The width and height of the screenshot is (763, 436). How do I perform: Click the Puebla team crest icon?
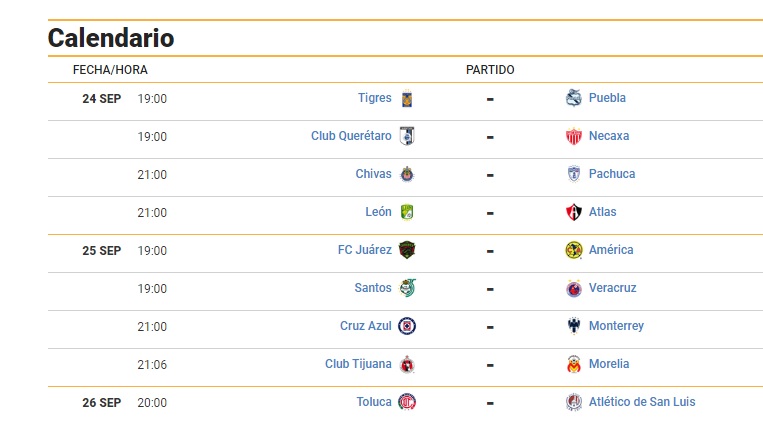pyautogui.click(x=574, y=98)
